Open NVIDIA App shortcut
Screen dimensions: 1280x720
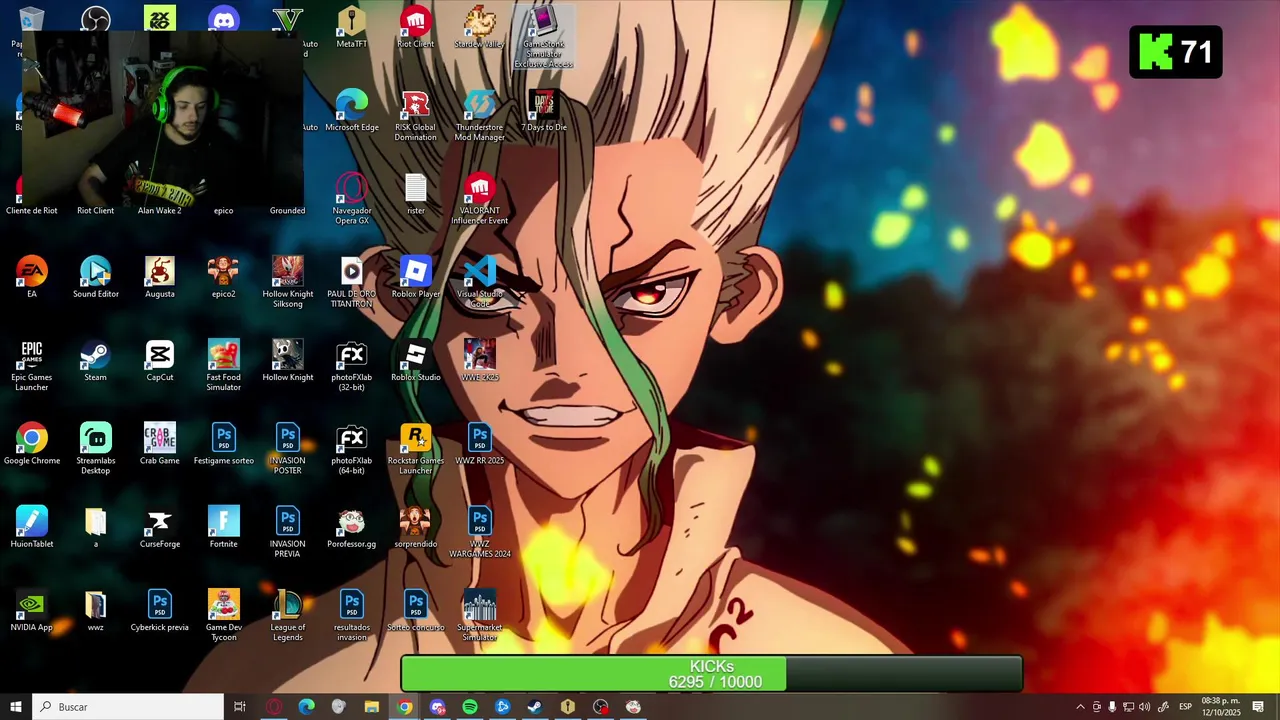point(32,611)
